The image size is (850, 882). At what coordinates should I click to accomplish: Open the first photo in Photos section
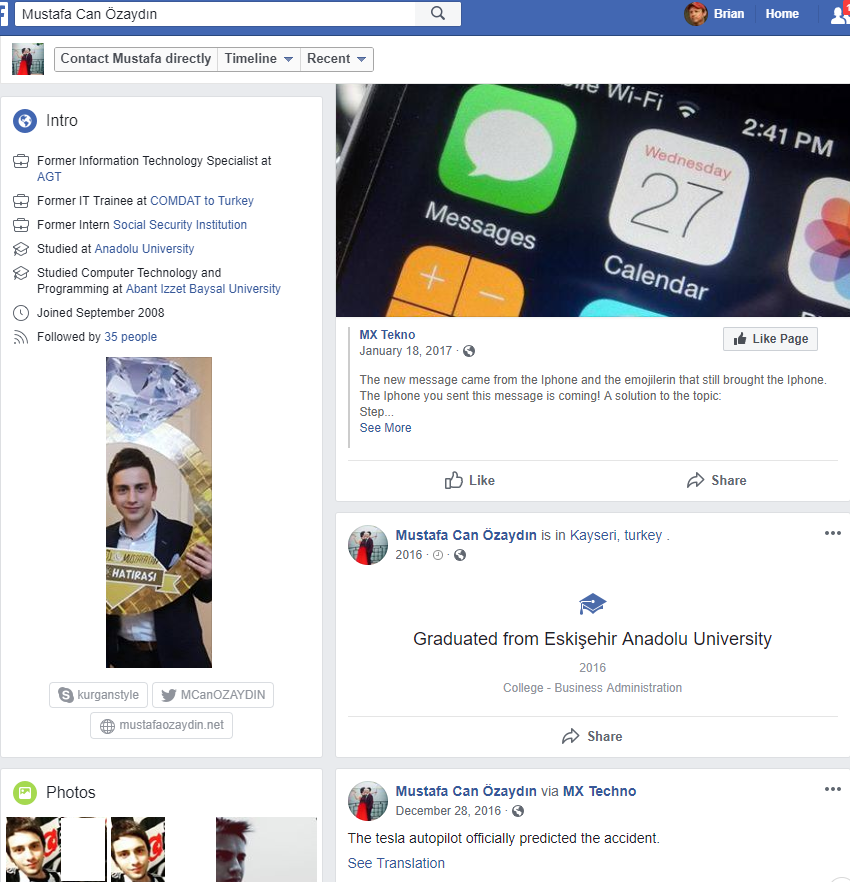point(33,849)
